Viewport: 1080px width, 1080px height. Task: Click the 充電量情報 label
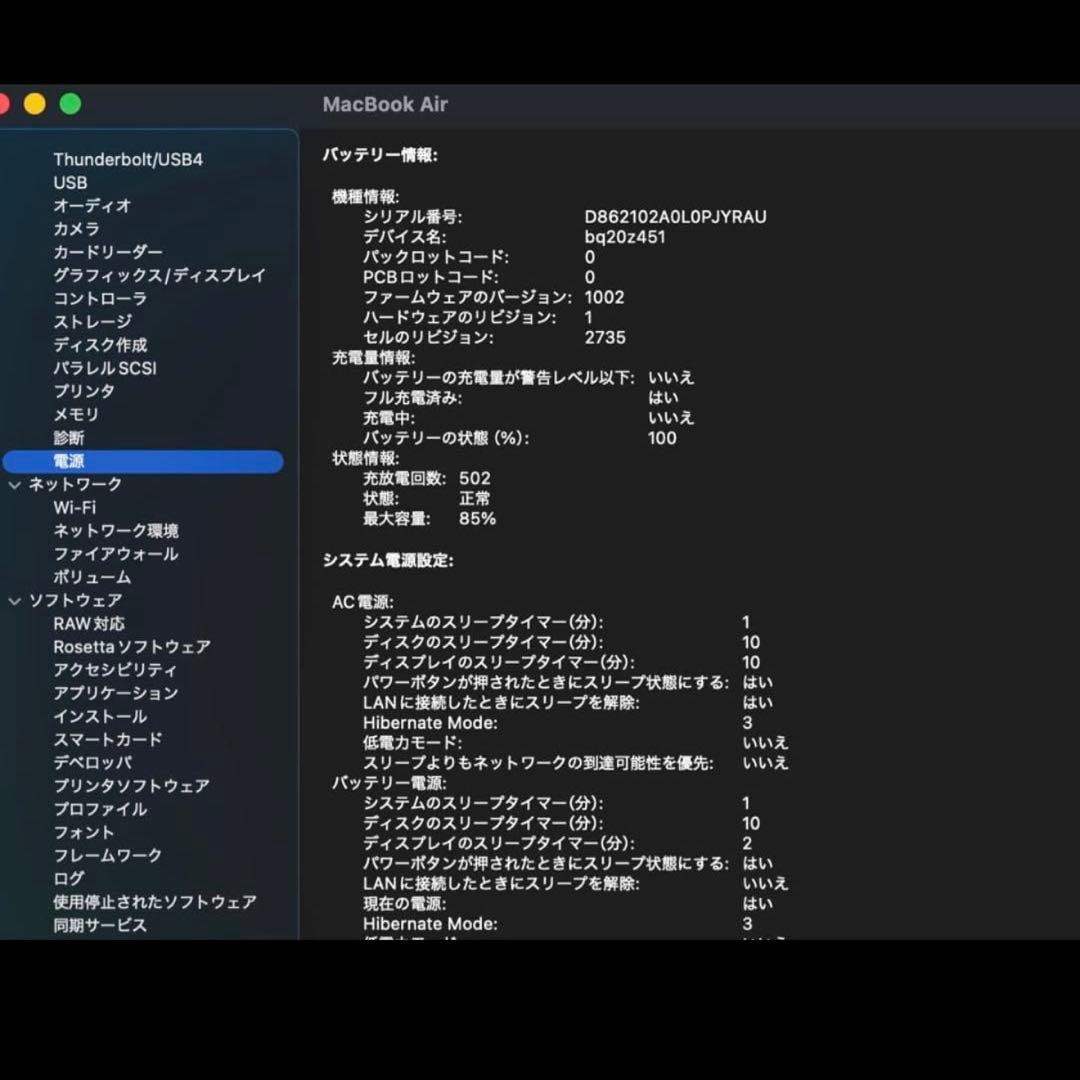click(373, 358)
